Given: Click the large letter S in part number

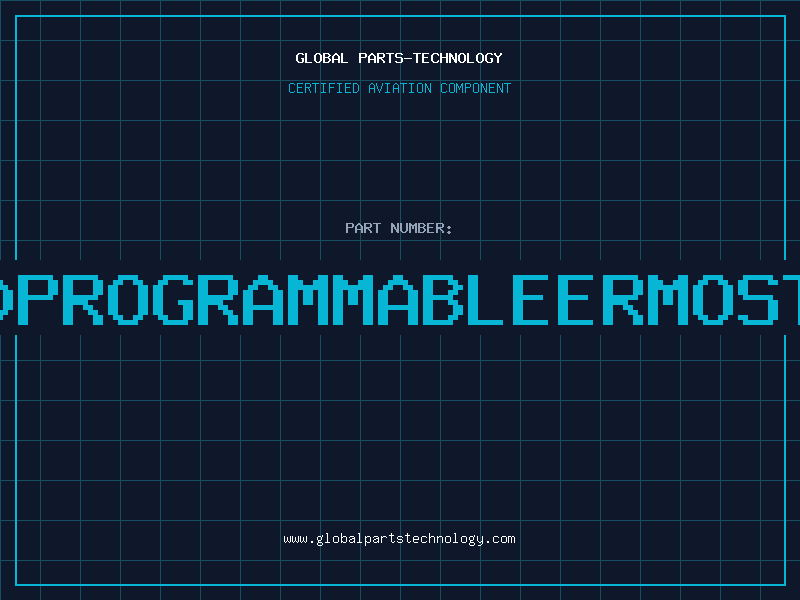Looking at the screenshot, I should (x=758, y=299).
